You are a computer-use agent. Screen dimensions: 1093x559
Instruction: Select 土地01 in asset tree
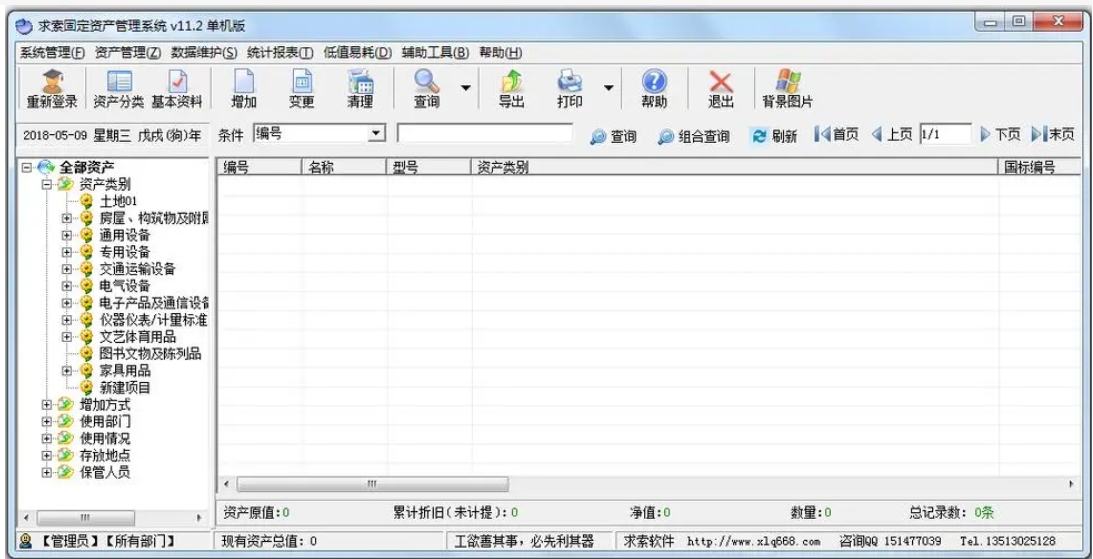[x=119, y=201]
